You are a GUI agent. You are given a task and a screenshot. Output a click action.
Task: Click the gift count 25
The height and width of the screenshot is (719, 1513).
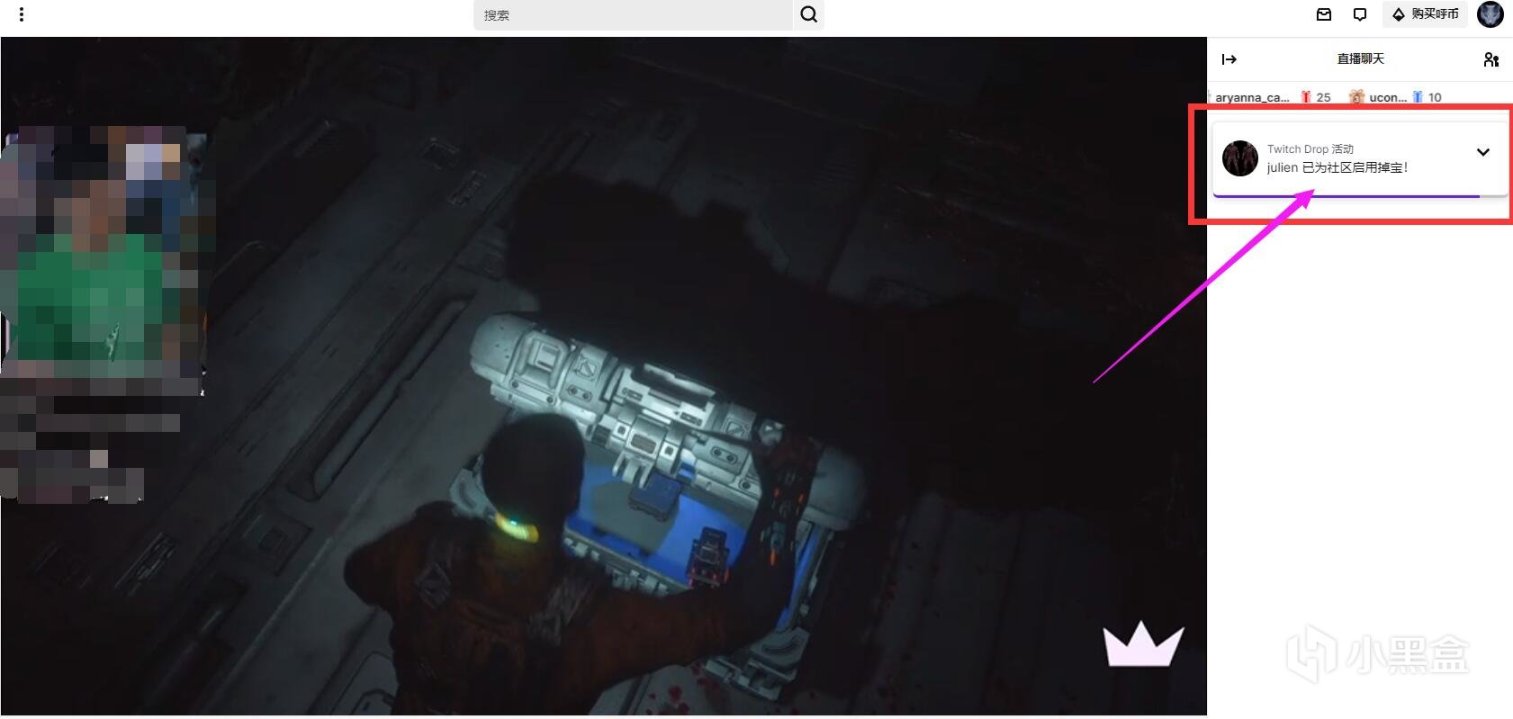tap(1323, 97)
